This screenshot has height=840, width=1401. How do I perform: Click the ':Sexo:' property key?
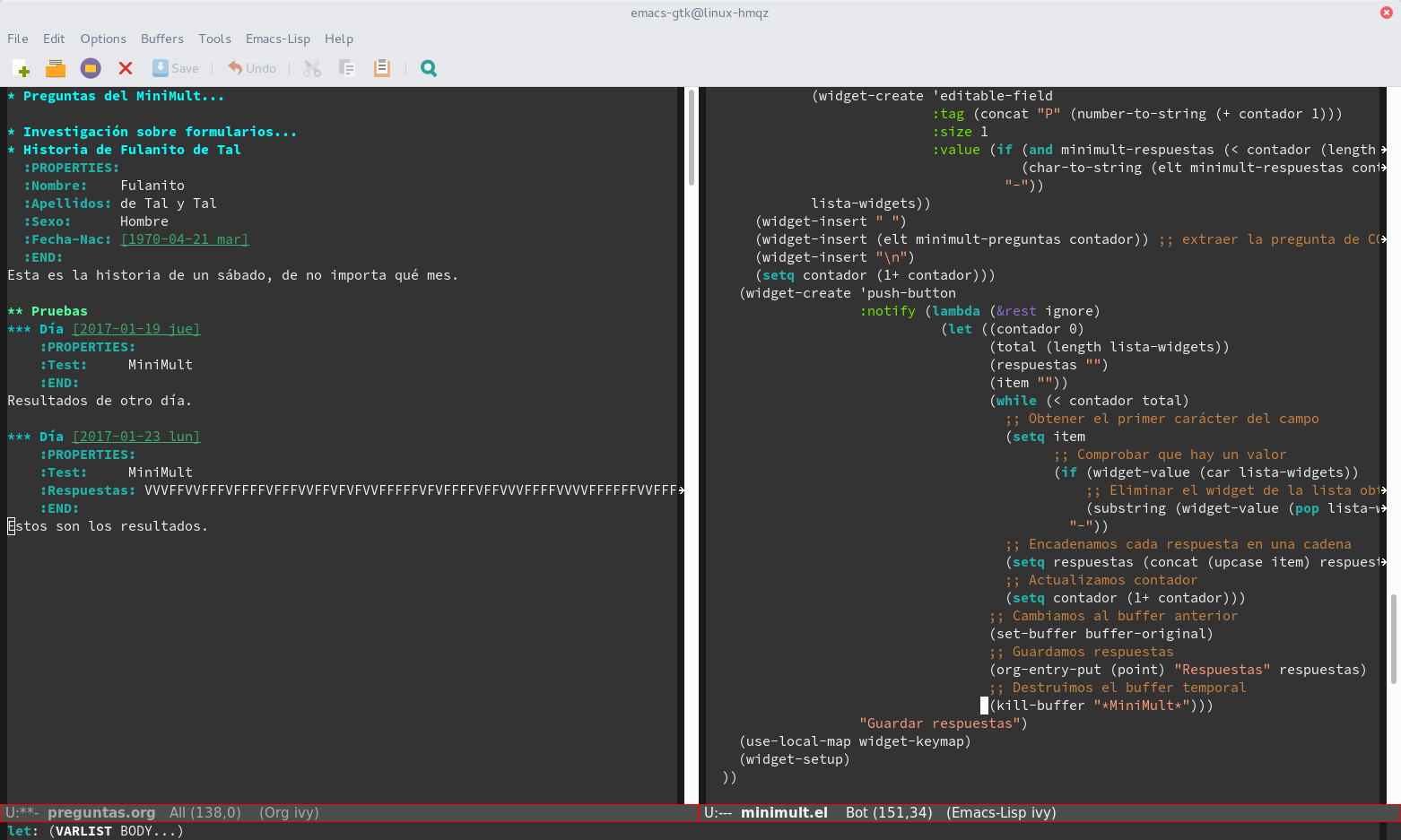pyautogui.click(x=48, y=221)
